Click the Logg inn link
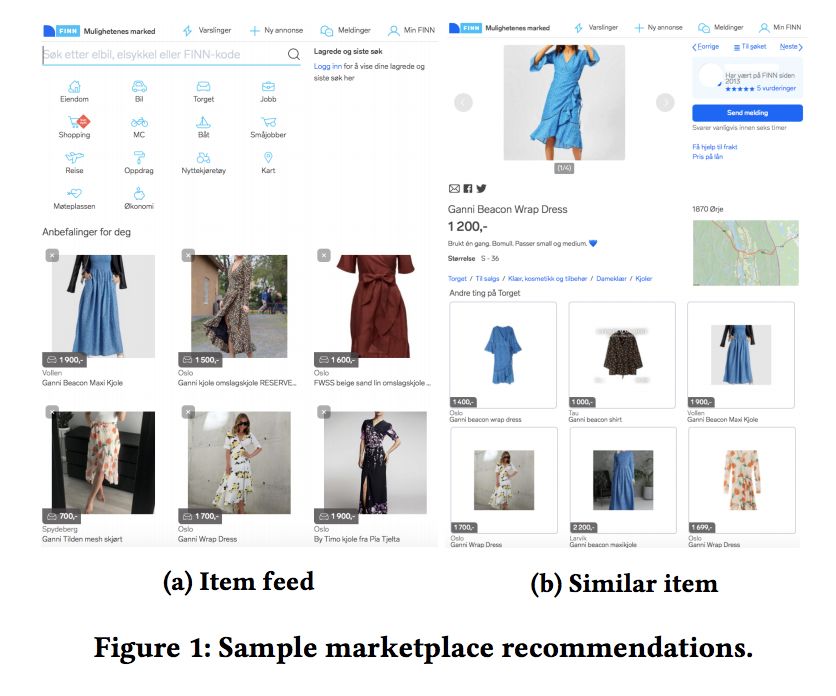This screenshot has width=836, height=696. [x=327, y=66]
